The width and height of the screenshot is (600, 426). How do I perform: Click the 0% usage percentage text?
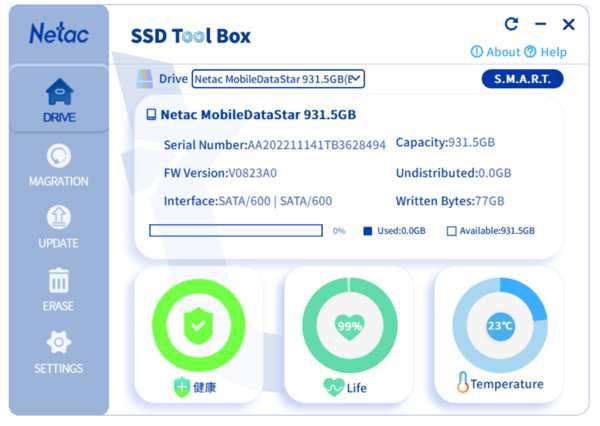339,231
